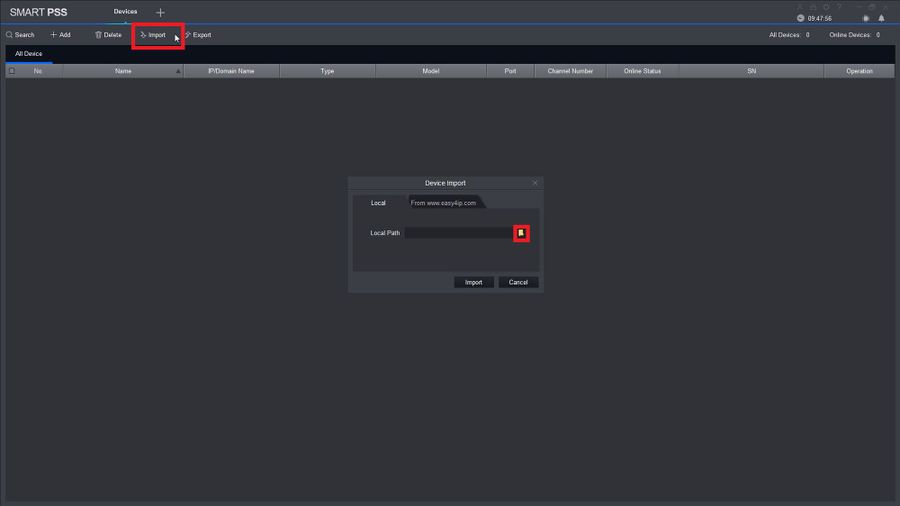This screenshot has width=900, height=506.
Task: Click the Import toolbar button
Action: (x=153, y=35)
